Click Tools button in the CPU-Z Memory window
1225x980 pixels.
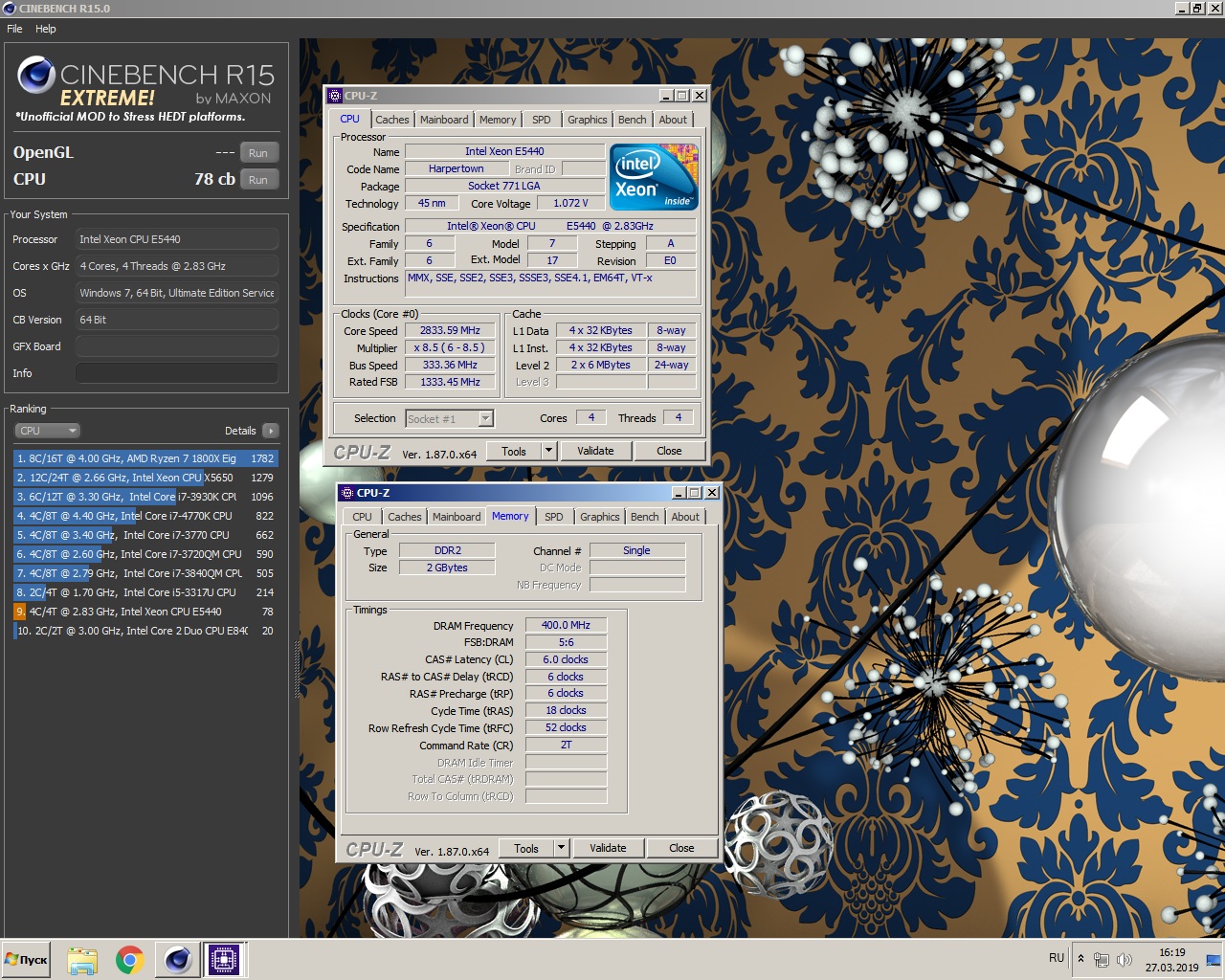(526, 848)
